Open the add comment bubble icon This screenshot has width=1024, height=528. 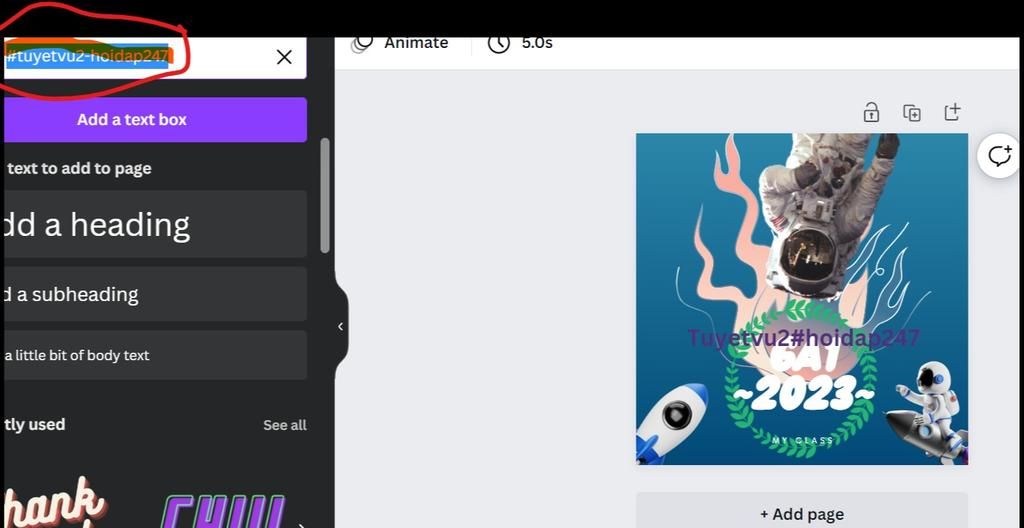pos(999,156)
